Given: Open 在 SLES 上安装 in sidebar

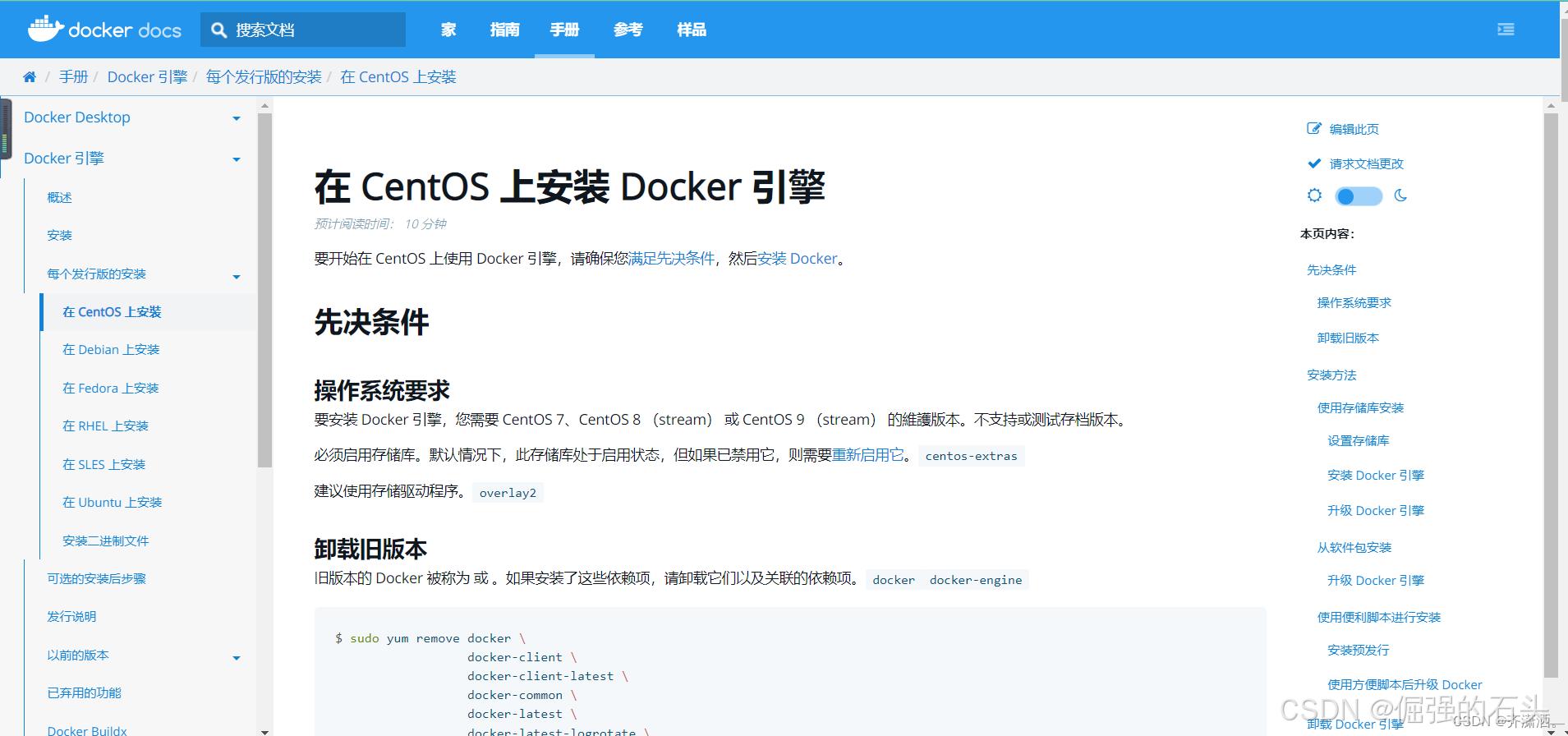Looking at the screenshot, I should [x=104, y=465].
